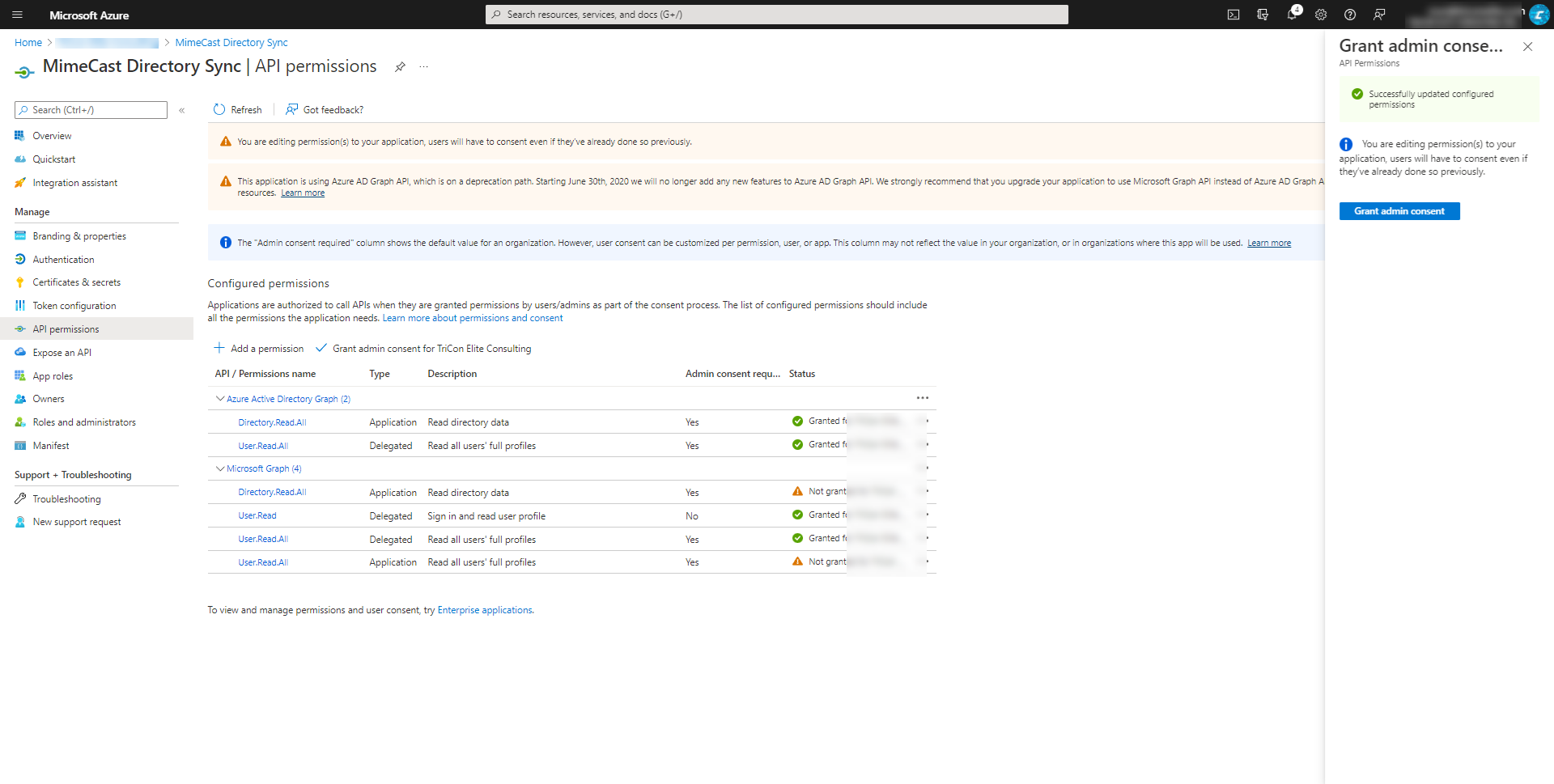Click the Status column header
The height and width of the screenshot is (784, 1554).
[x=802, y=374]
